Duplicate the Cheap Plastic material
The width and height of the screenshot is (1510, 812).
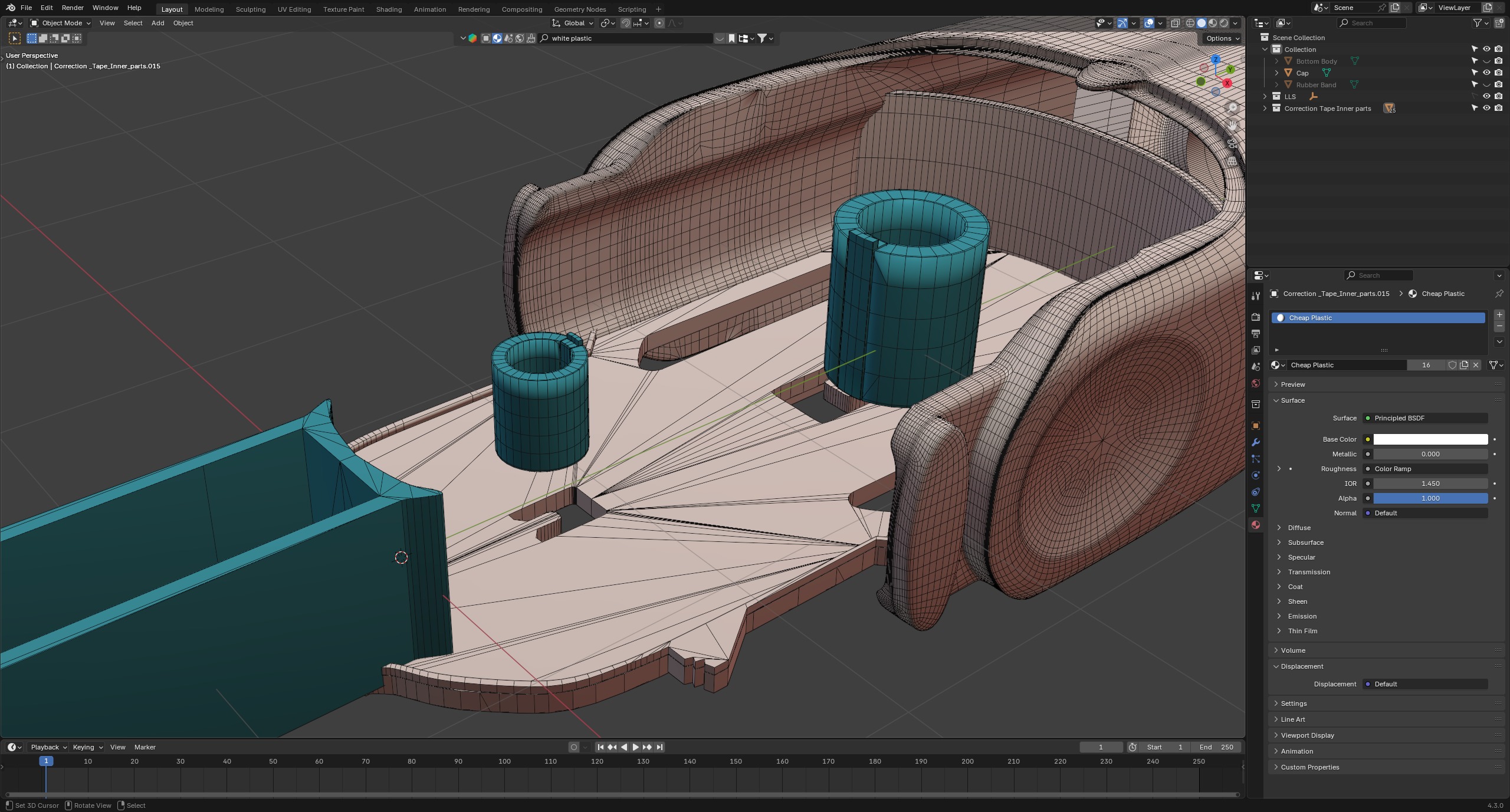1464,365
